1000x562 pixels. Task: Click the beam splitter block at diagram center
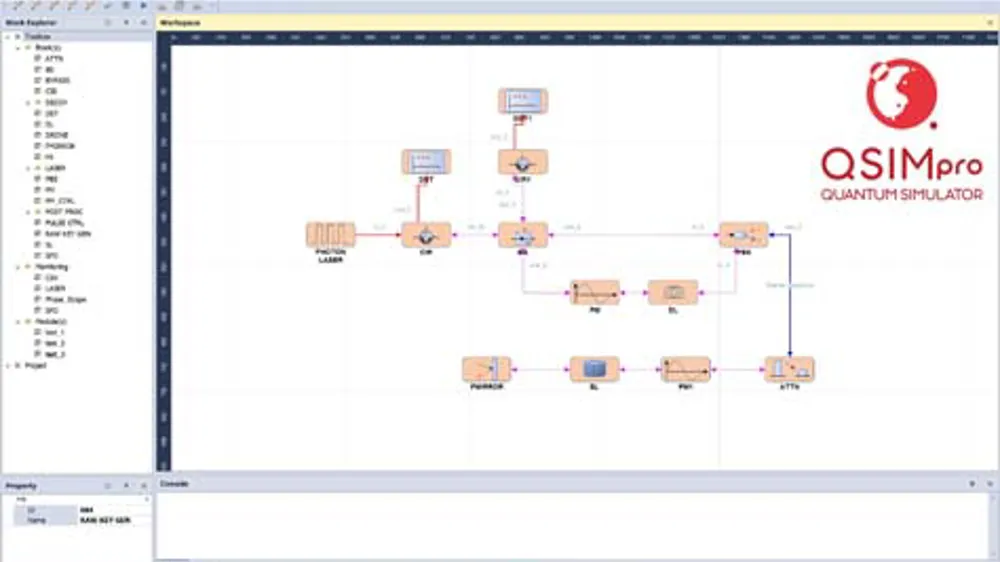(523, 235)
